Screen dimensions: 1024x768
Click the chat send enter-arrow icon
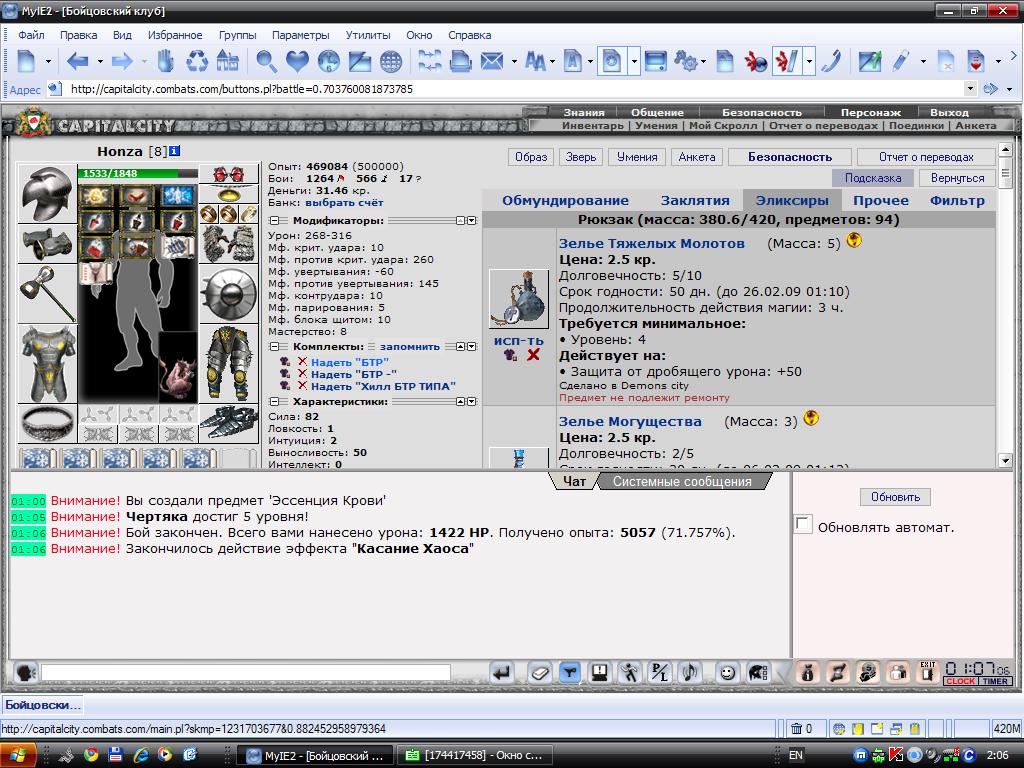tap(502, 673)
